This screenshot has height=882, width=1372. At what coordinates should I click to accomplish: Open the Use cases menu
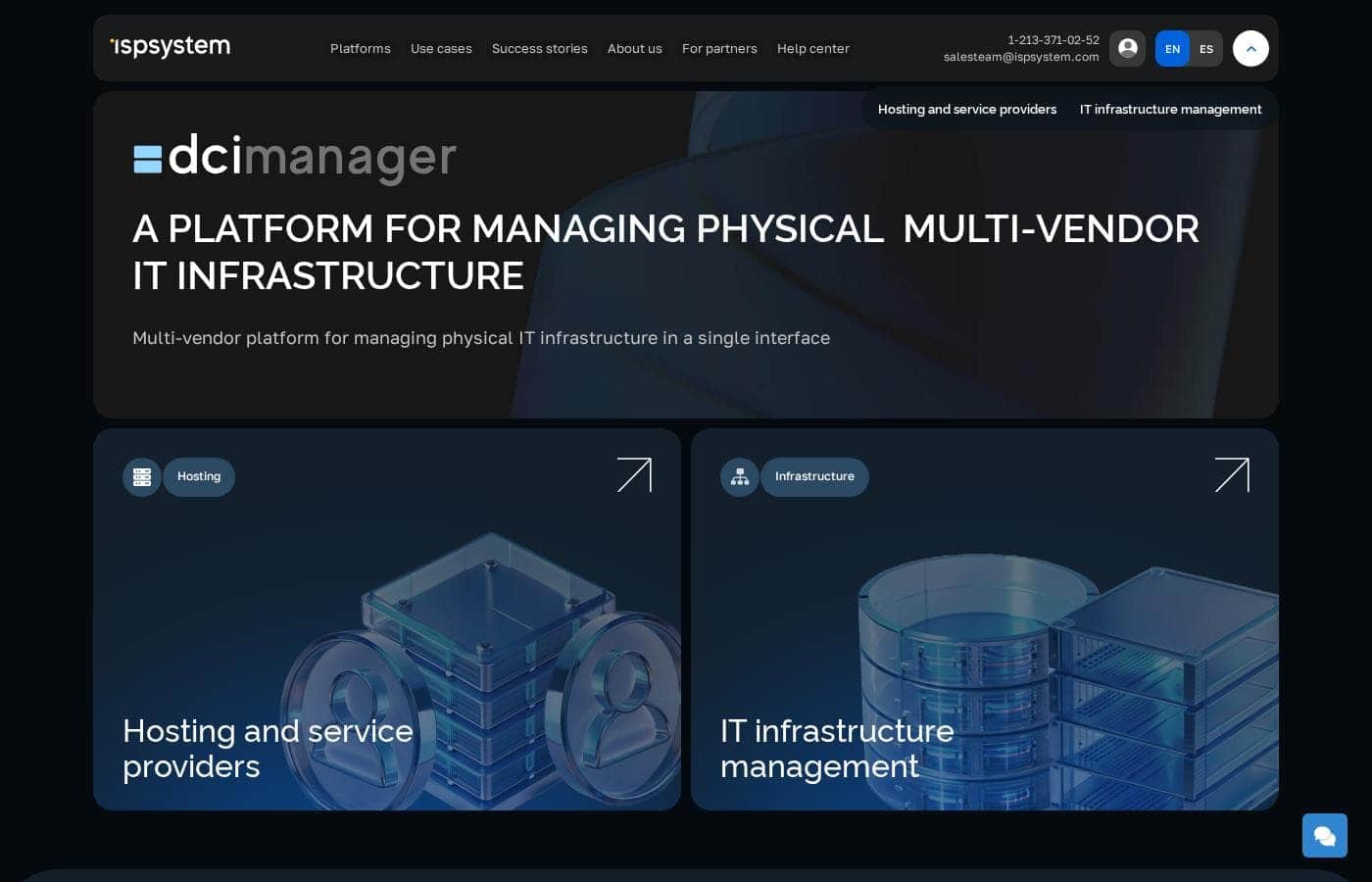click(441, 48)
